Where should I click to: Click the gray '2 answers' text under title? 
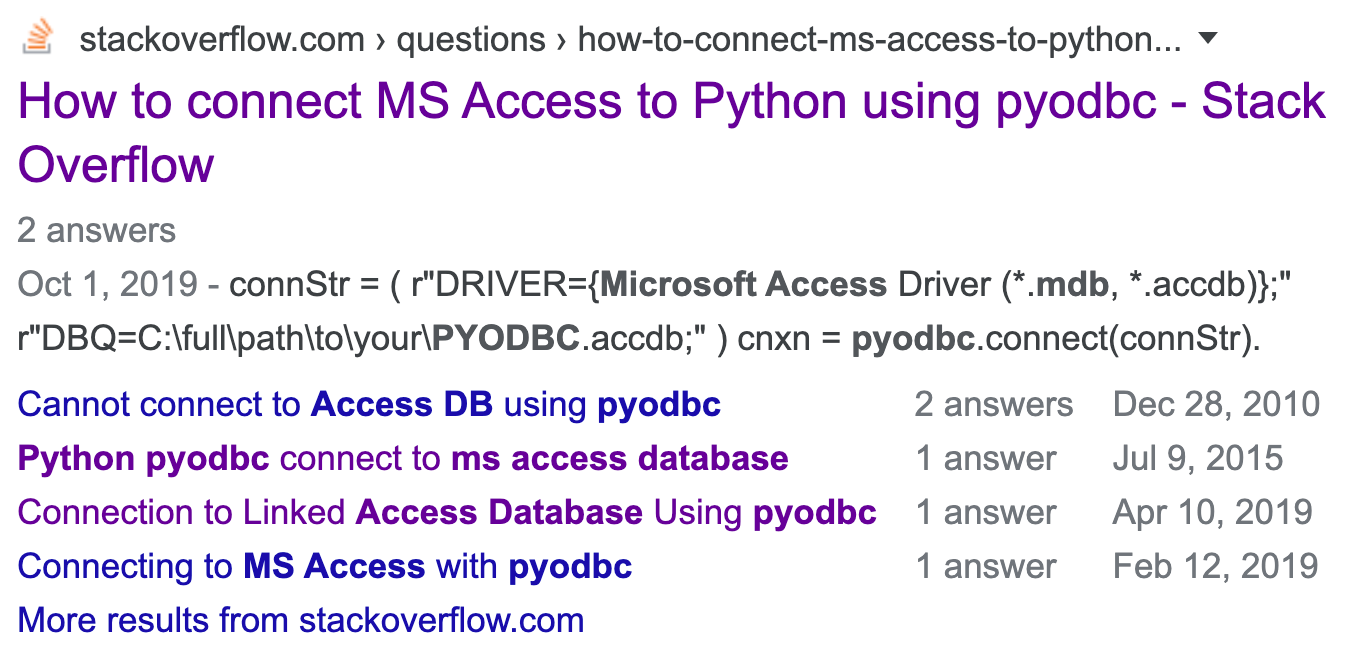pyautogui.click(x=97, y=230)
